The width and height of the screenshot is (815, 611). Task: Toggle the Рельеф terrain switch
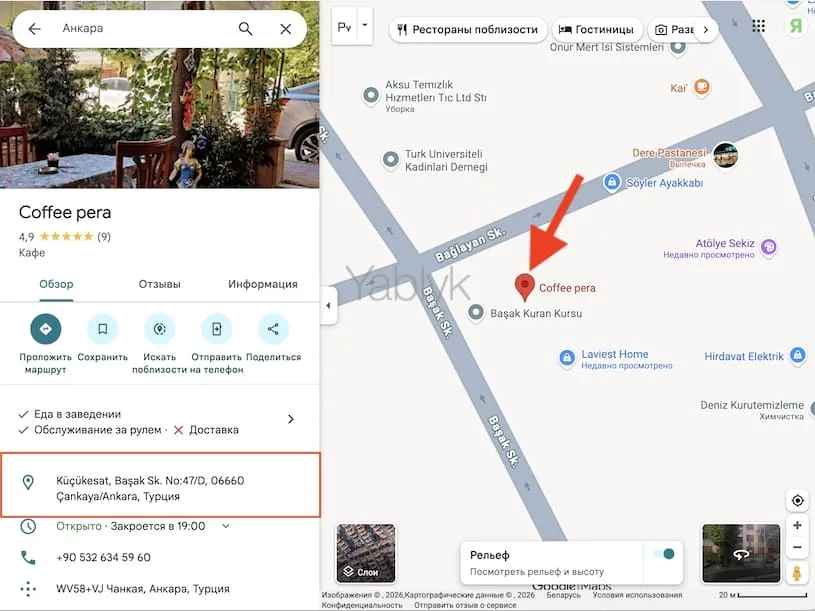click(x=662, y=554)
